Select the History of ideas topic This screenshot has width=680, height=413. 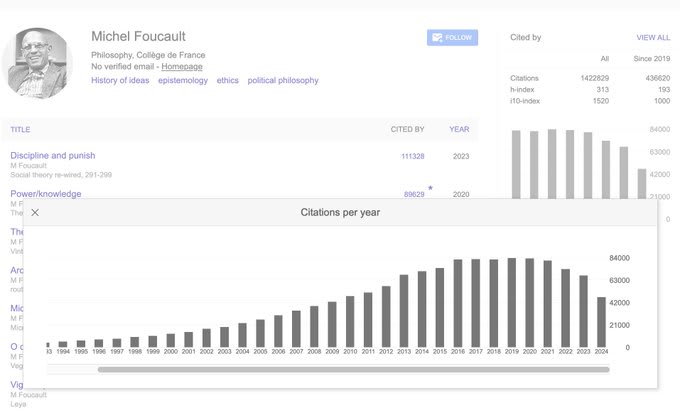(120, 80)
